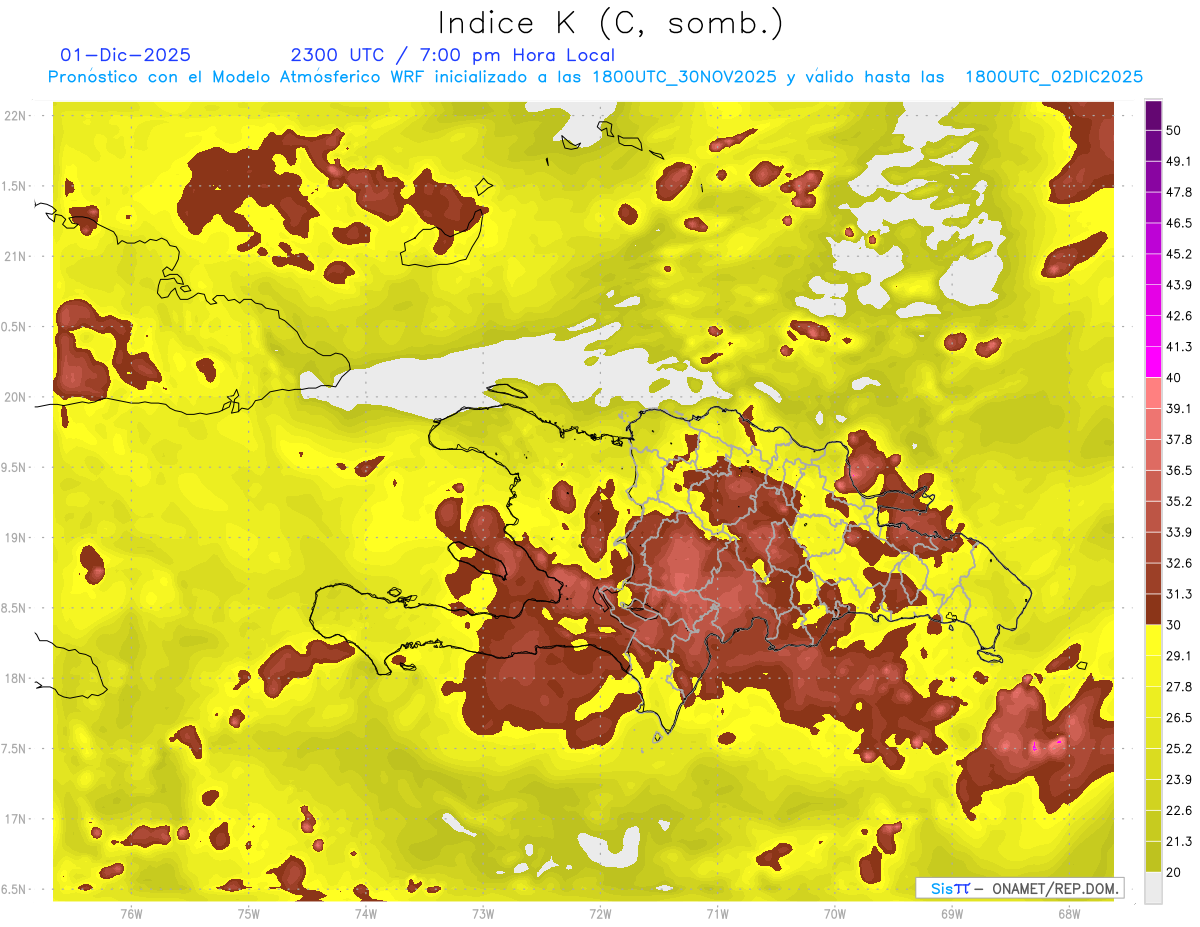
Task: Click the title 'Indice K (C, somb.)'
Action: [x=610, y=23]
